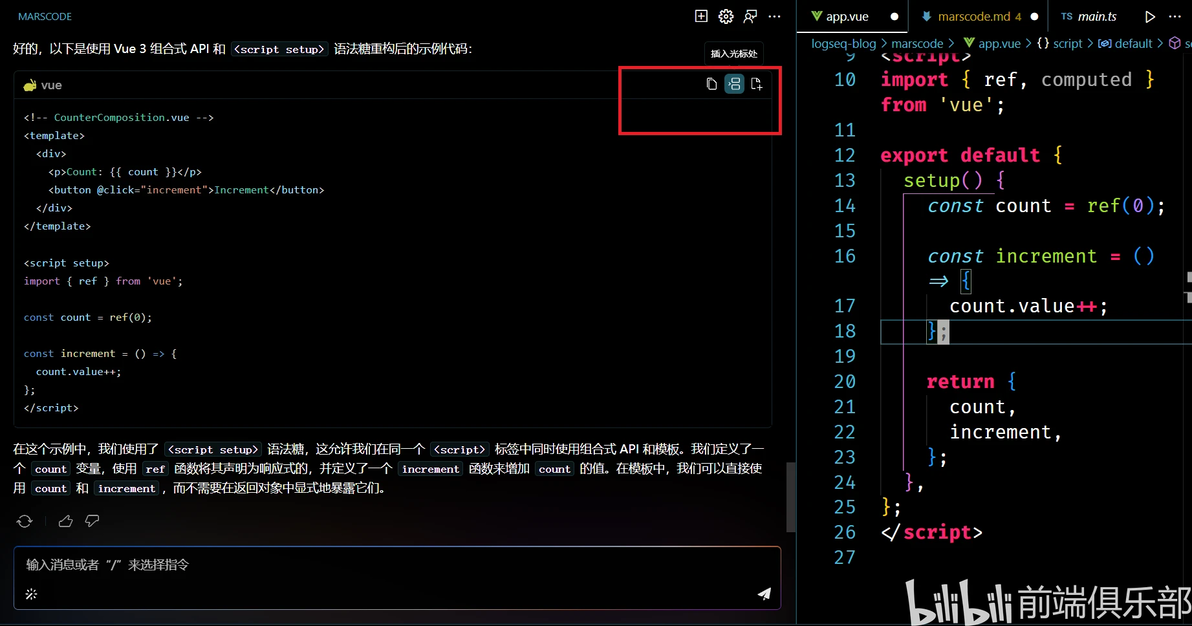Regenerate the assistant response
Viewport: 1192px width, 626px height.
click(24, 521)
